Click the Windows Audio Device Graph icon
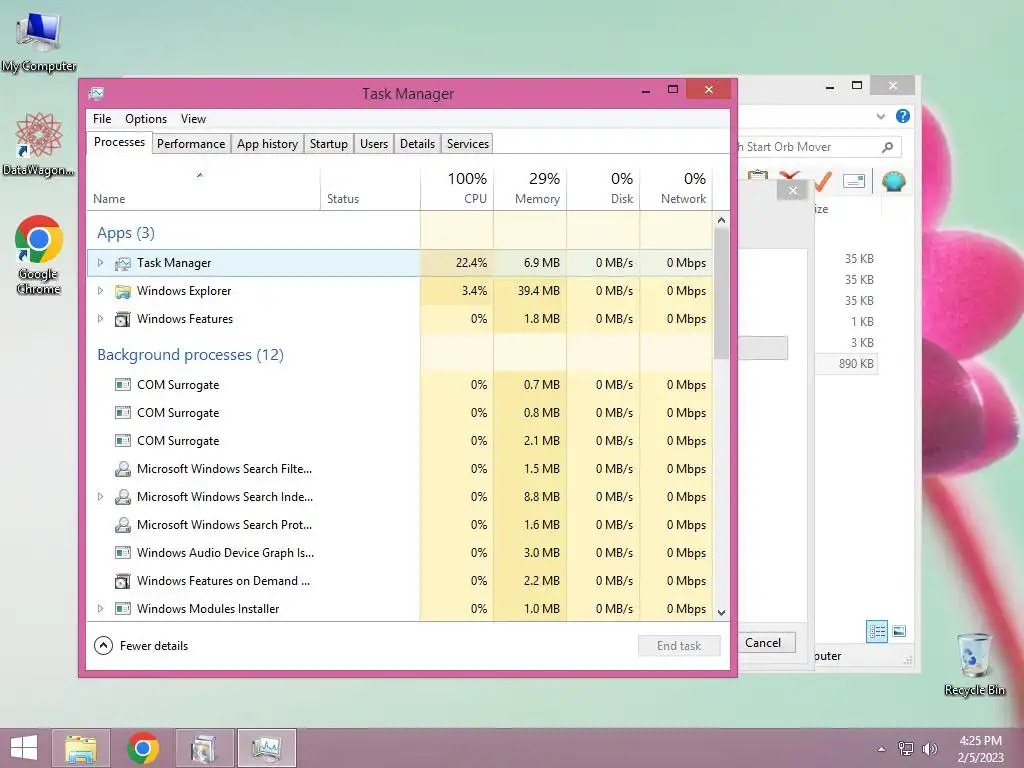This screenshot has width=1024, height=768. pos(123,553)
